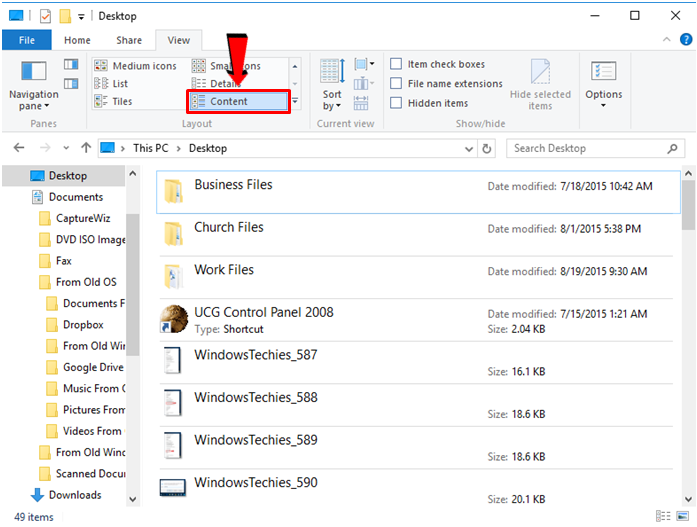This screenshot has width=697, height=527.
Task: Select the Fax folder in tree
Action: 56,261
